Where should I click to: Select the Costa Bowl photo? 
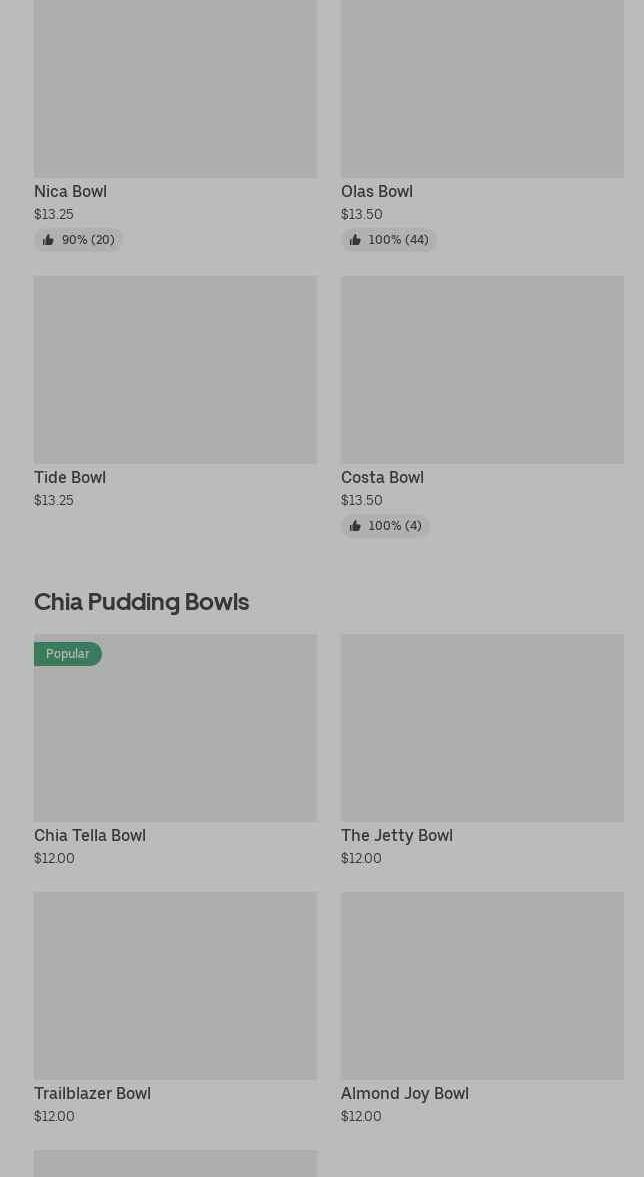click(482, 369)
